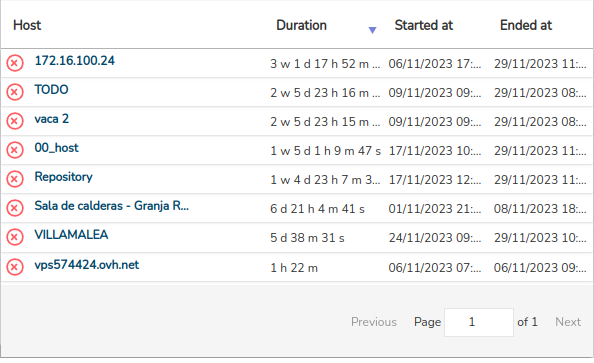594x363 pixels.
Task: Click the red error icon next to TODO
Action: click(15, 92)
